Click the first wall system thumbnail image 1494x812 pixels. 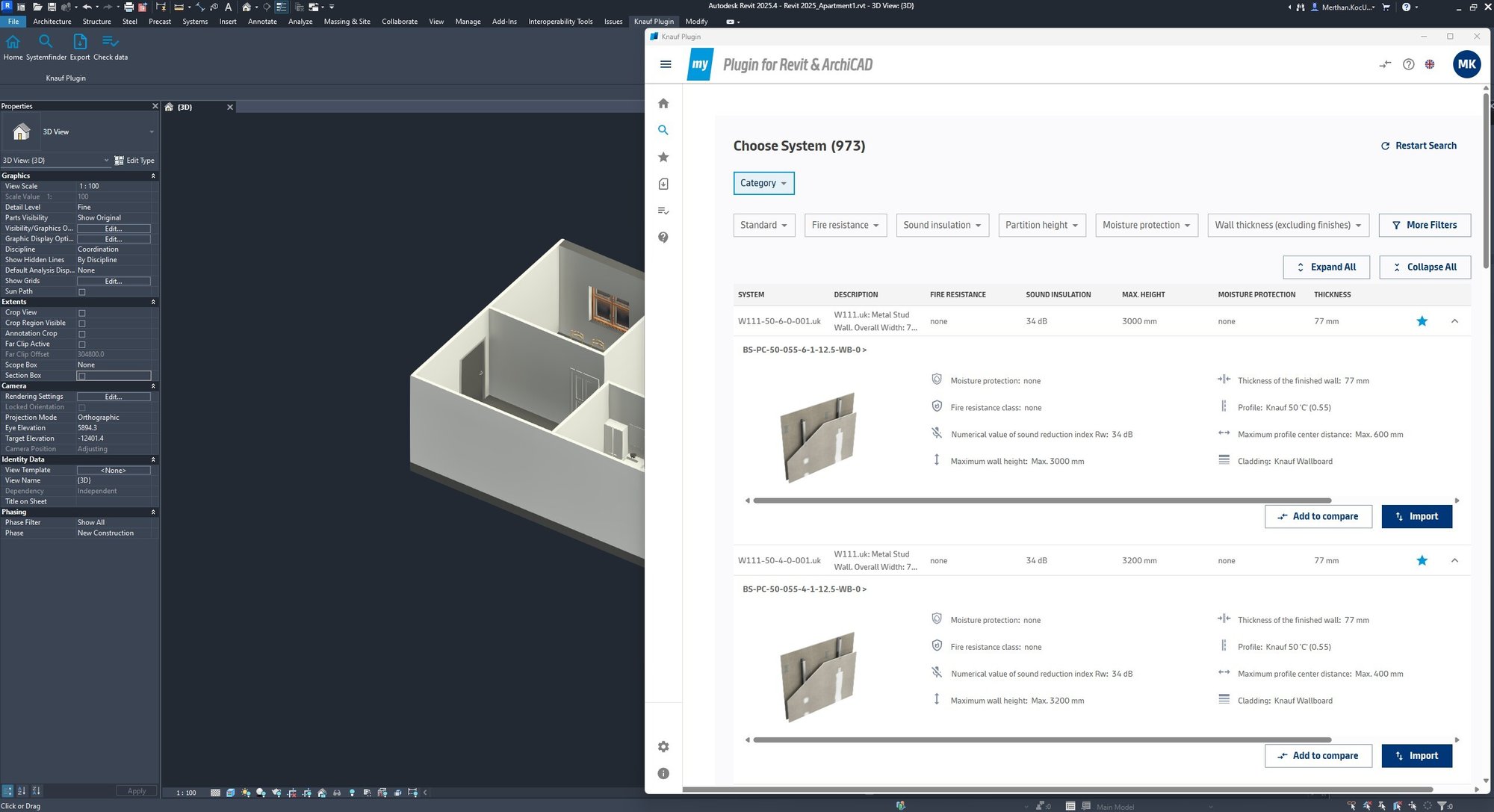pyautogui.click(x=818, y=438)
